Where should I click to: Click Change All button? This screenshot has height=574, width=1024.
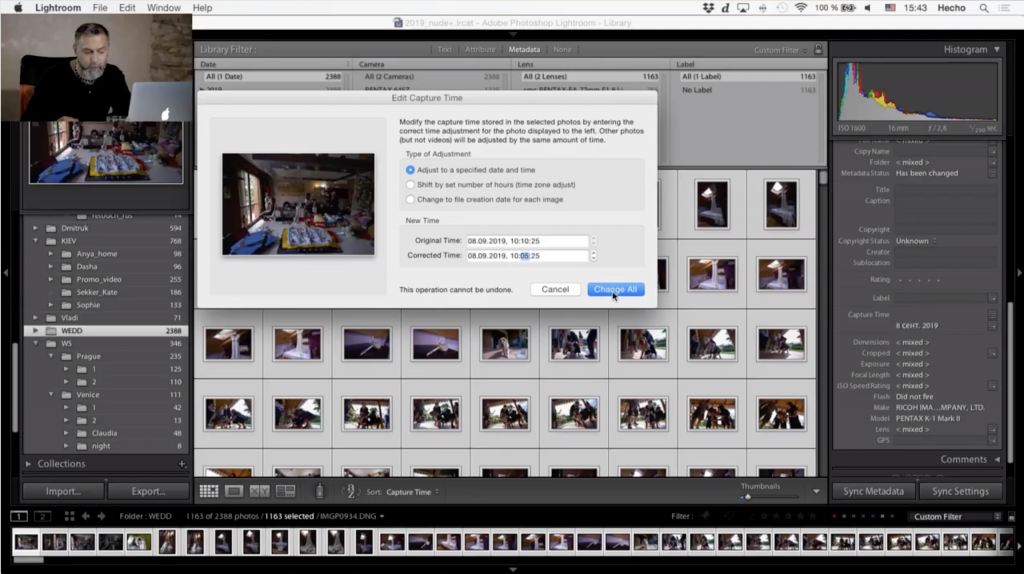(616, 289)
